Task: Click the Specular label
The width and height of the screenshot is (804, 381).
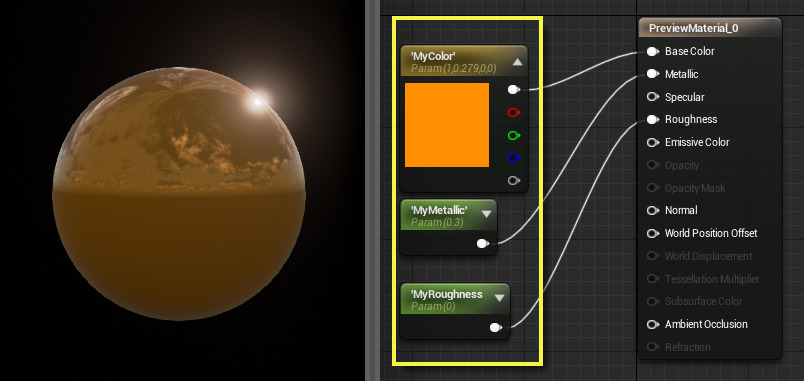Action: tap(685, 97)
